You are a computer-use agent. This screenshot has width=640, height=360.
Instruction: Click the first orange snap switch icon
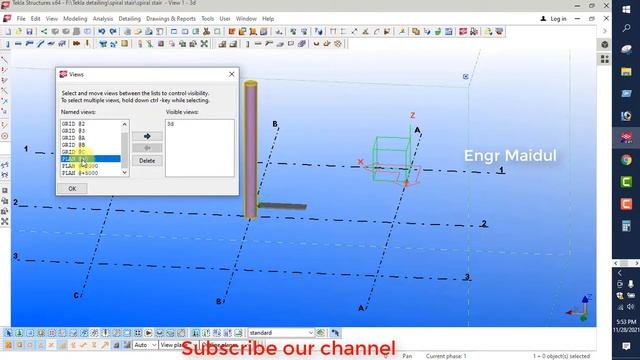(8, 345)
